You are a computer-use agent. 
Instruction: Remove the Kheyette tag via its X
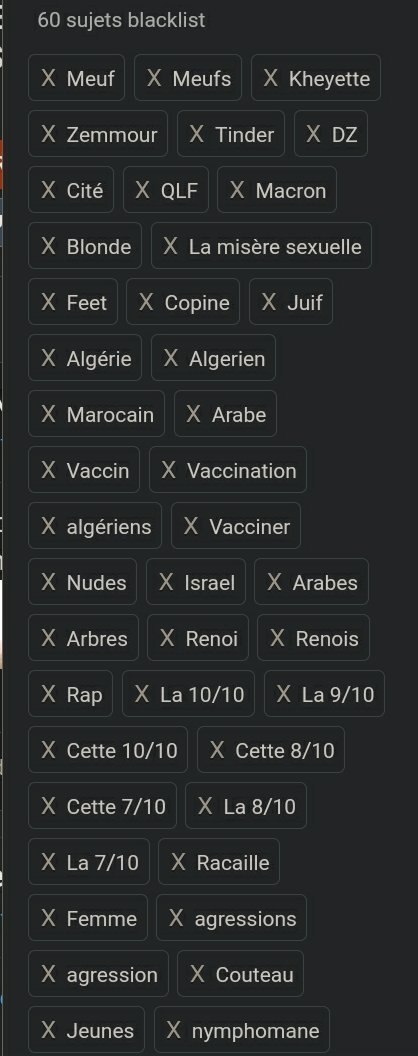click(x=271, y=78)
